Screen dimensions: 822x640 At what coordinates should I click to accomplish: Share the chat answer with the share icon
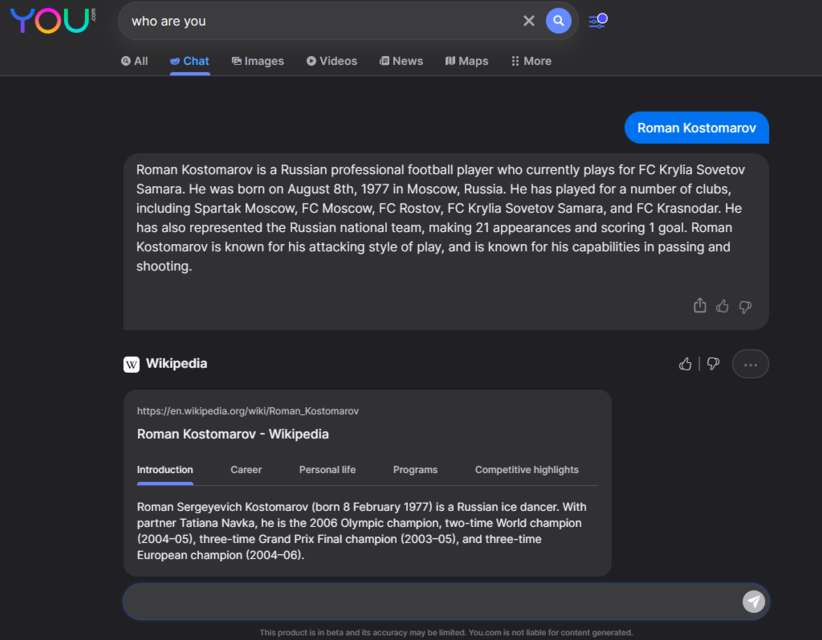[700, 306]
